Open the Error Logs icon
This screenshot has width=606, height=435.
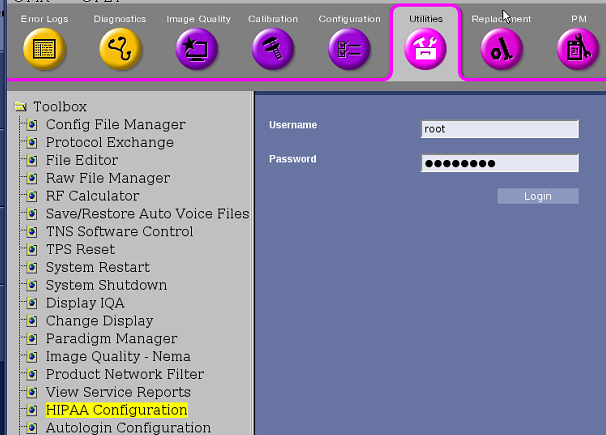[43, 50]
